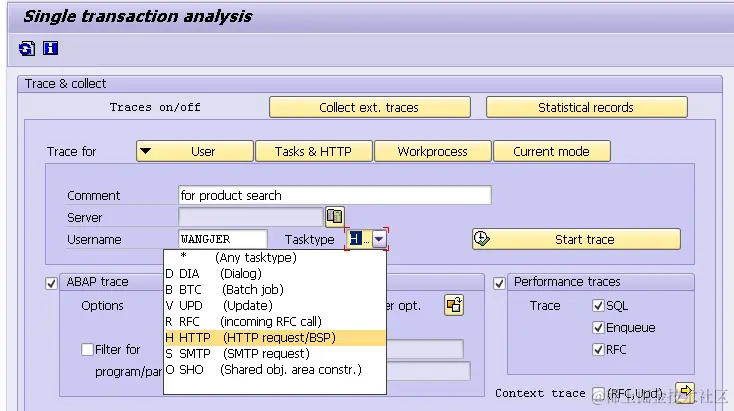Click the Trace & collect group title
This screenshot has height=411, width=734.
pos(65,84)
